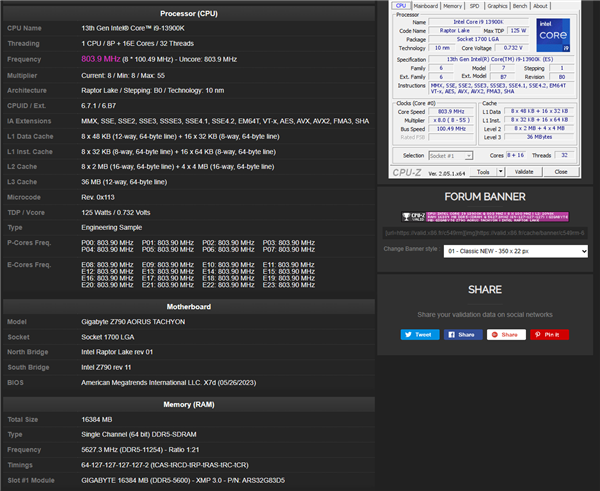
Task: Click the Tools button in CPU-Z
Action: pos(483,172)
